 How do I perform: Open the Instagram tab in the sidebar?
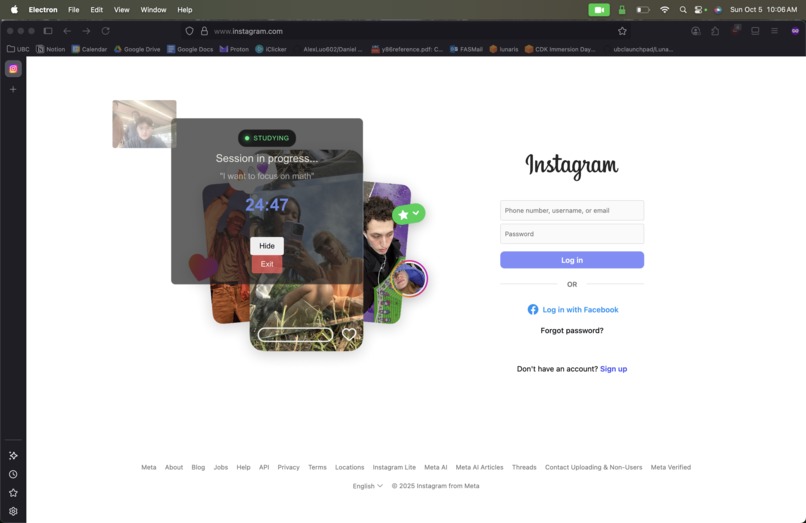click(13, 69)
